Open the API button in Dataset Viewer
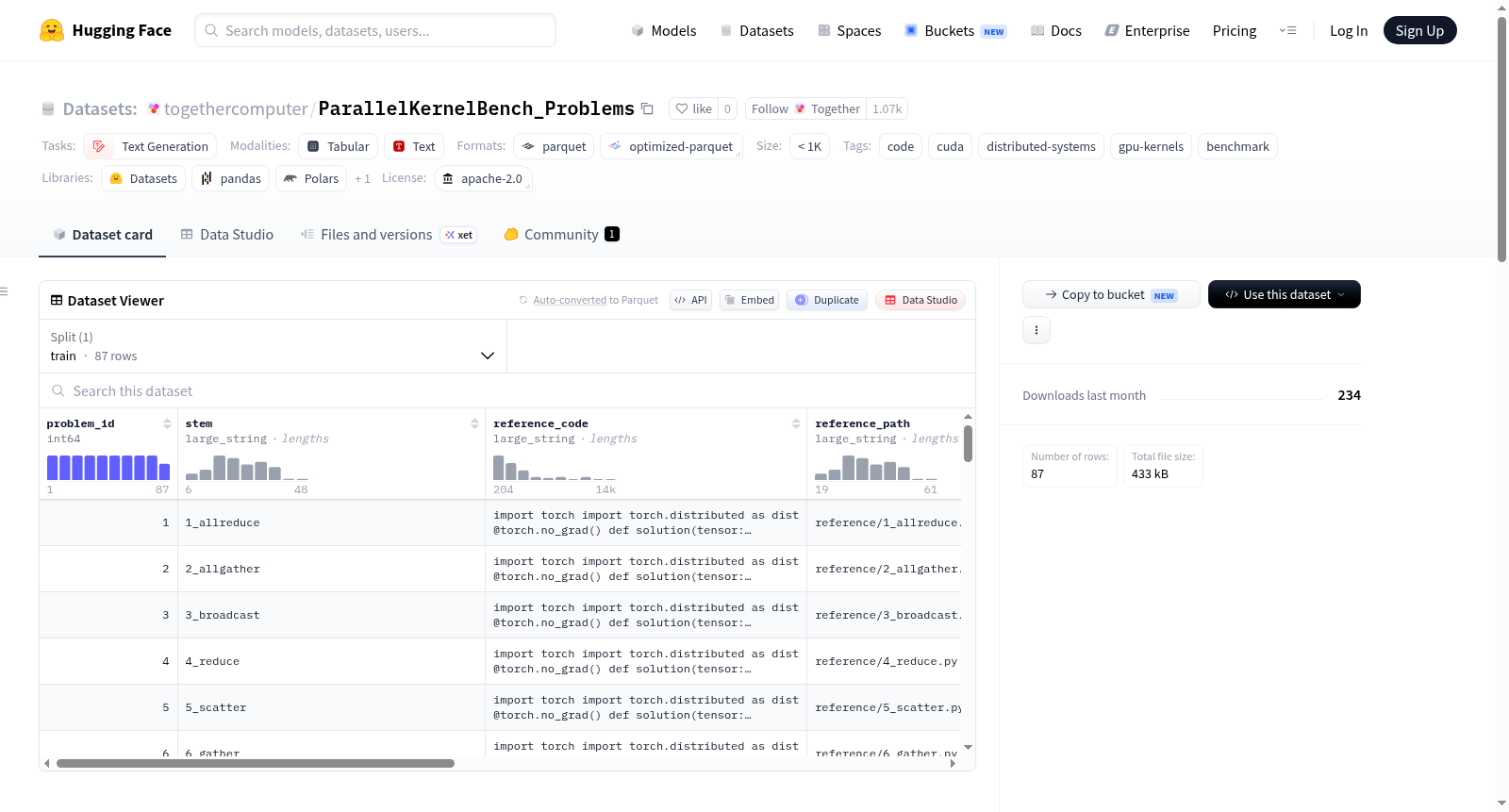Screen dimensions: 1509x812 pyautogui.click(x=690, y=300)
